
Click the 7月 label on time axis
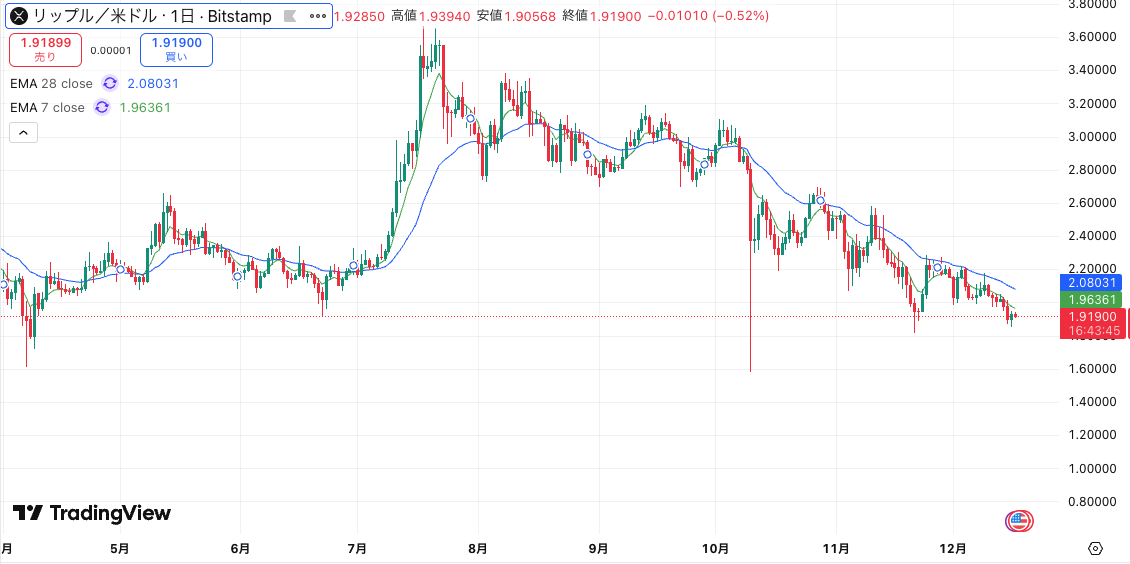(x=358, y=548)
